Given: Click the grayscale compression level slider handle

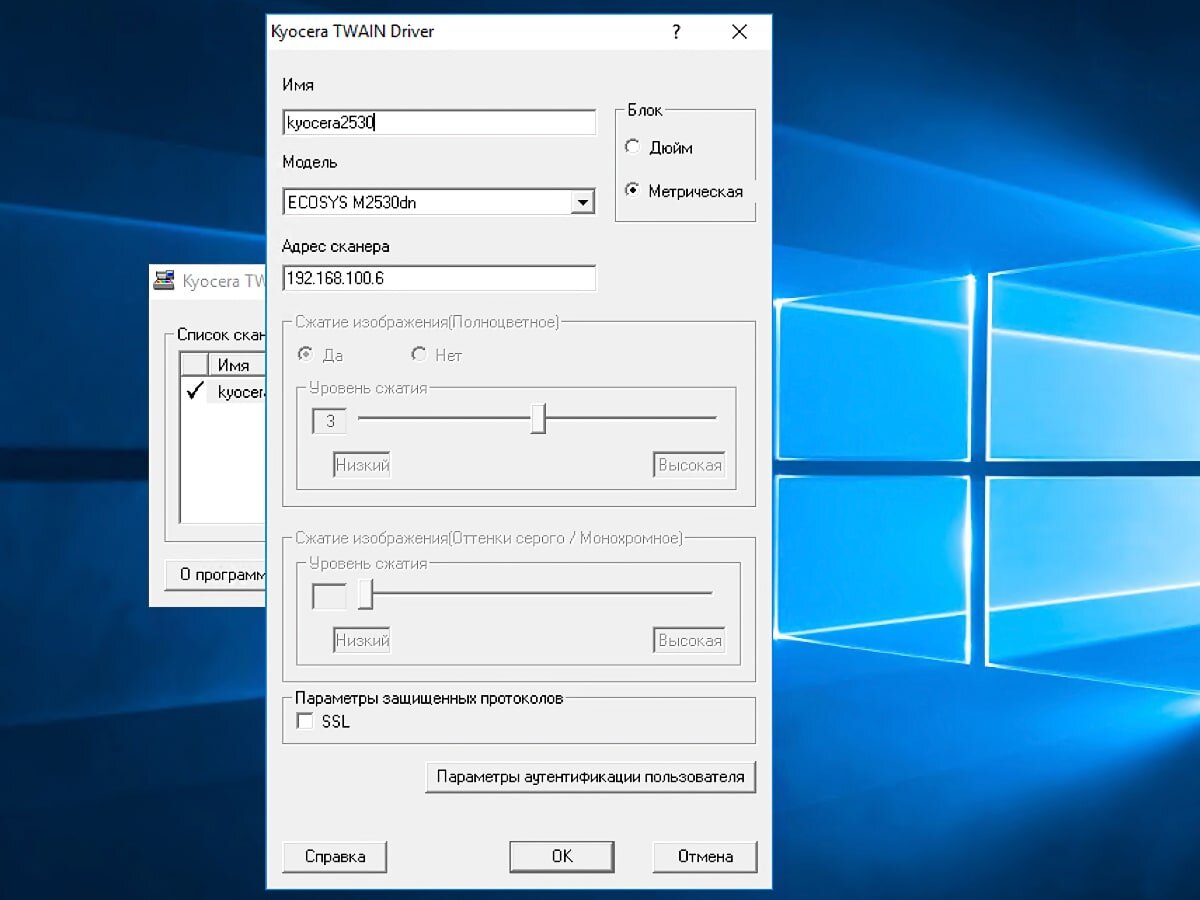Looking at the screenshot, I should coord(366,594).
